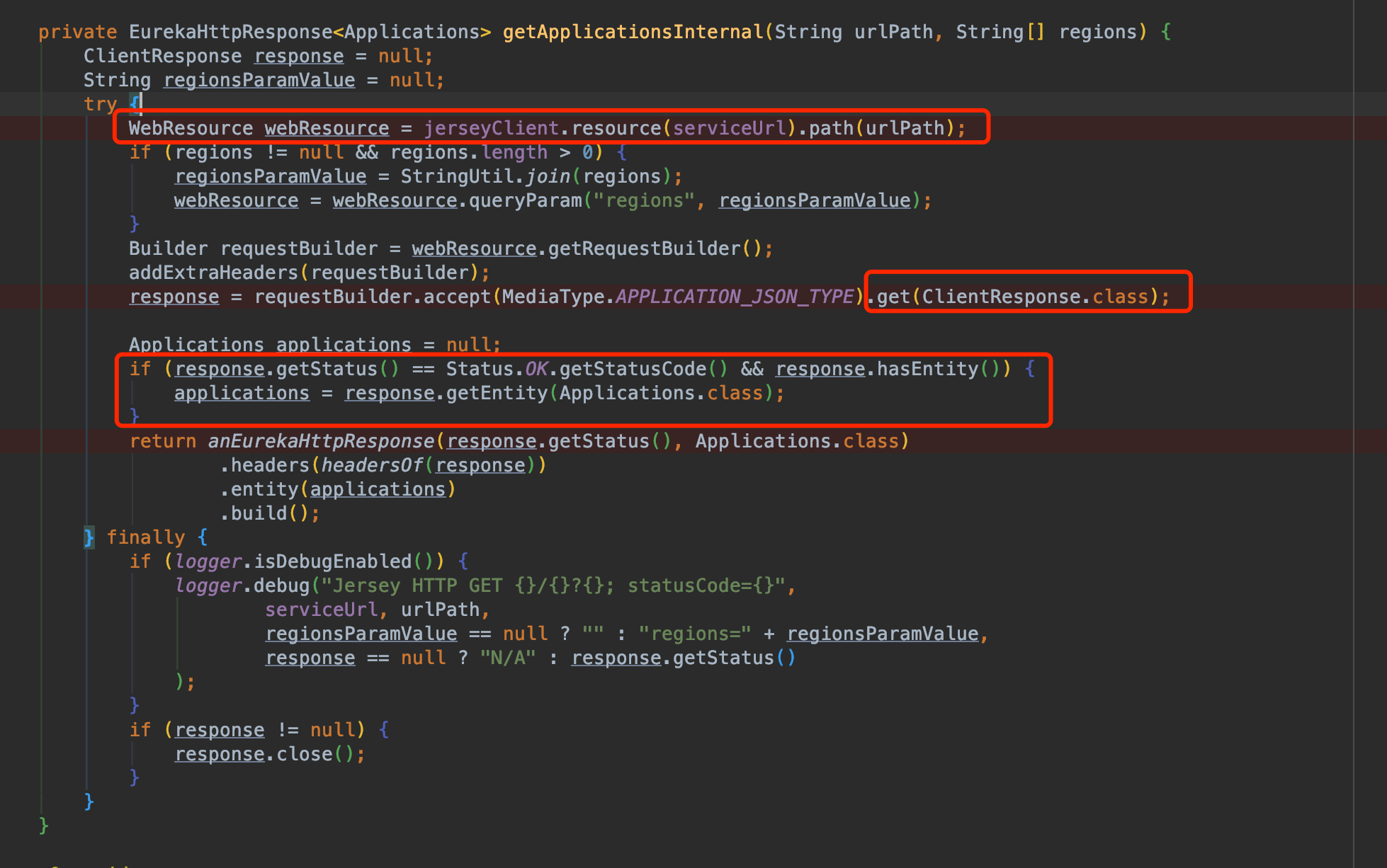Click the StringUtil class name
1387x868 pixels.
457,176
